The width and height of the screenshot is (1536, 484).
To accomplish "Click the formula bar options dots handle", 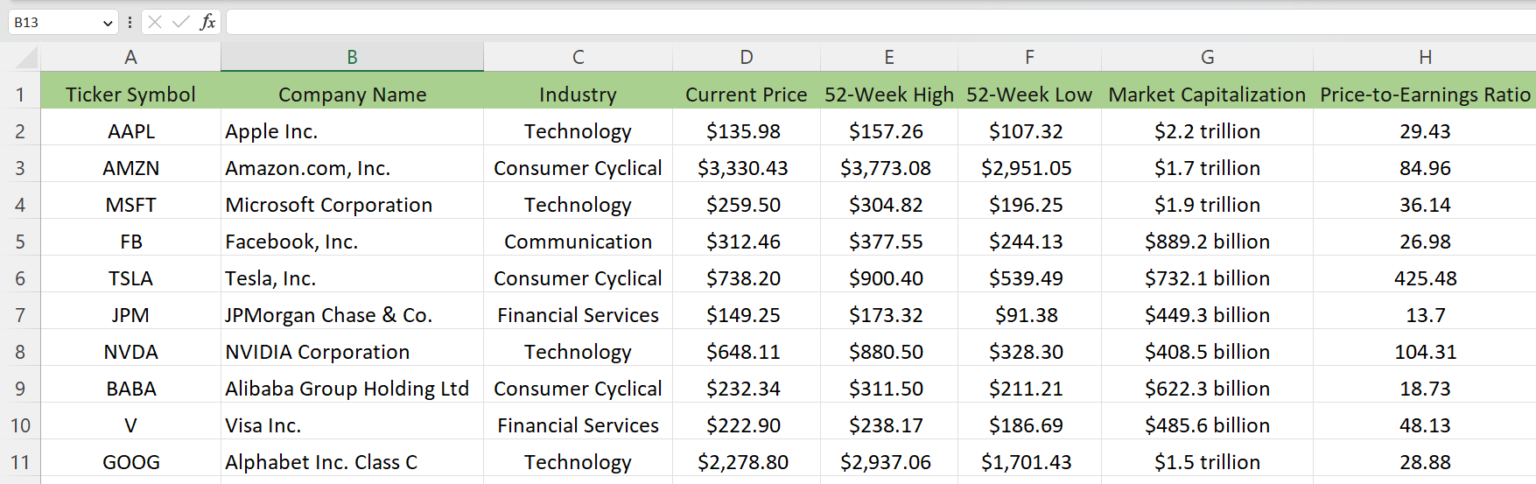I will (130, 22).
